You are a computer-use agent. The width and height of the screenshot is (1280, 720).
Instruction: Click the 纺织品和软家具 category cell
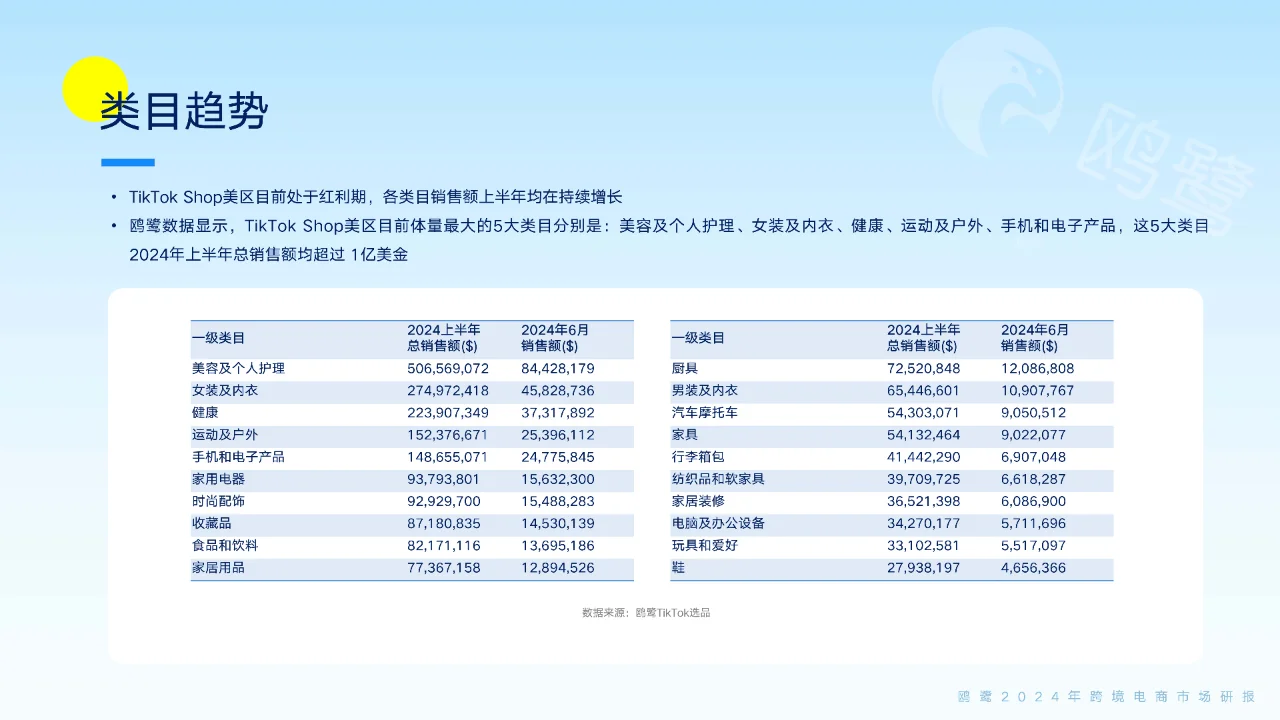(718, 479)
